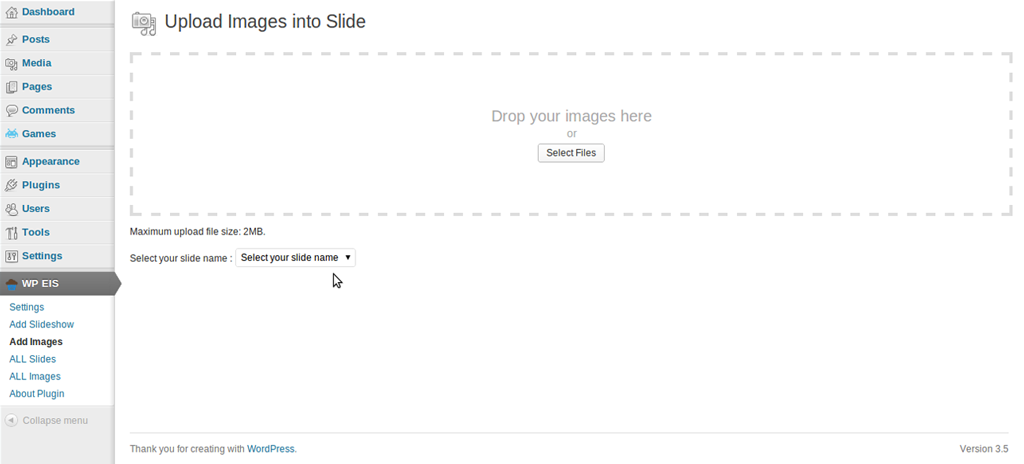Screen dimensions: 1024x464
Task: Follow the WordPress link in the footer
Action: 270,449
